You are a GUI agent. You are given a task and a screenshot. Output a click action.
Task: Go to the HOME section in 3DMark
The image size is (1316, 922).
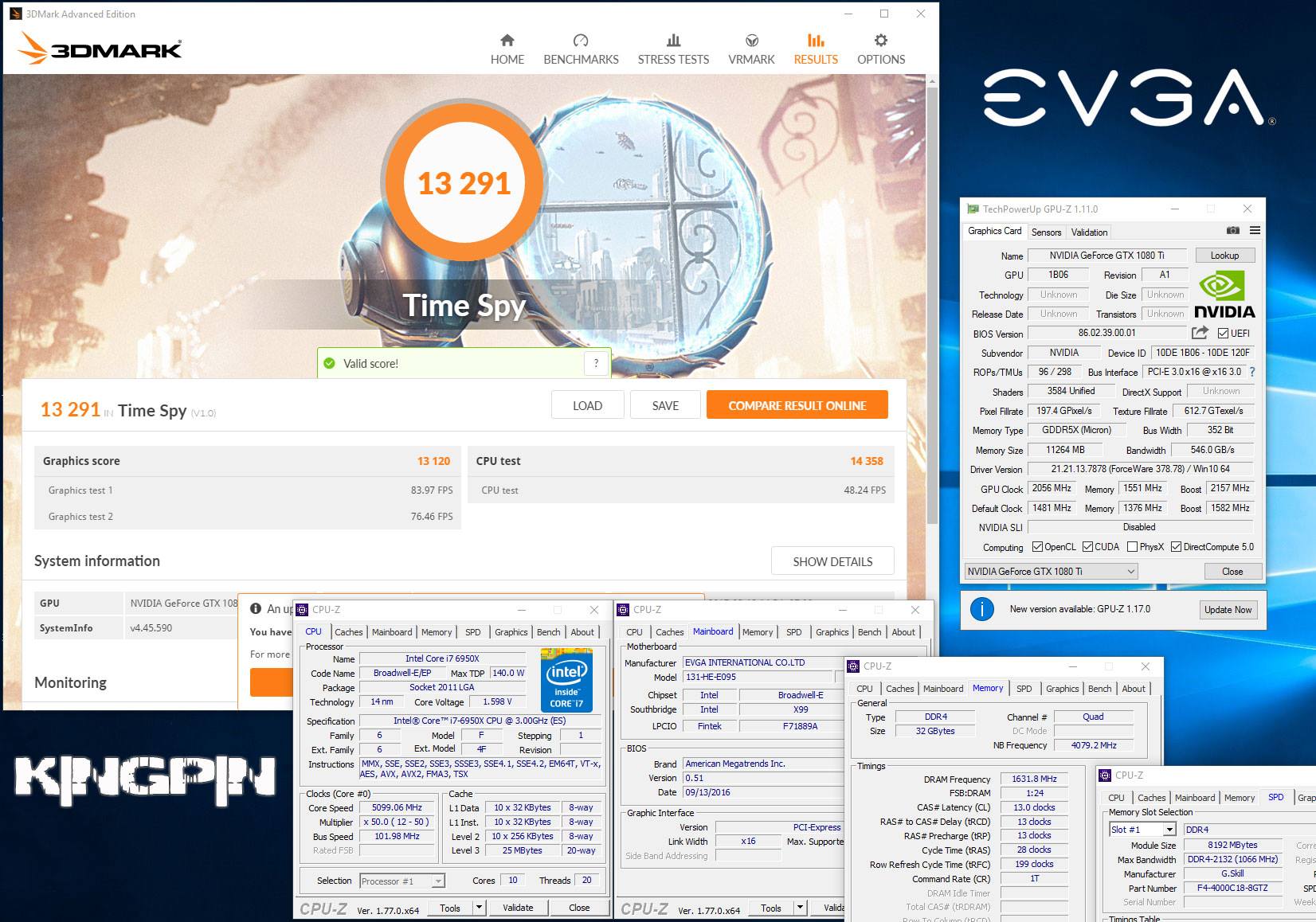click(507, 49)
